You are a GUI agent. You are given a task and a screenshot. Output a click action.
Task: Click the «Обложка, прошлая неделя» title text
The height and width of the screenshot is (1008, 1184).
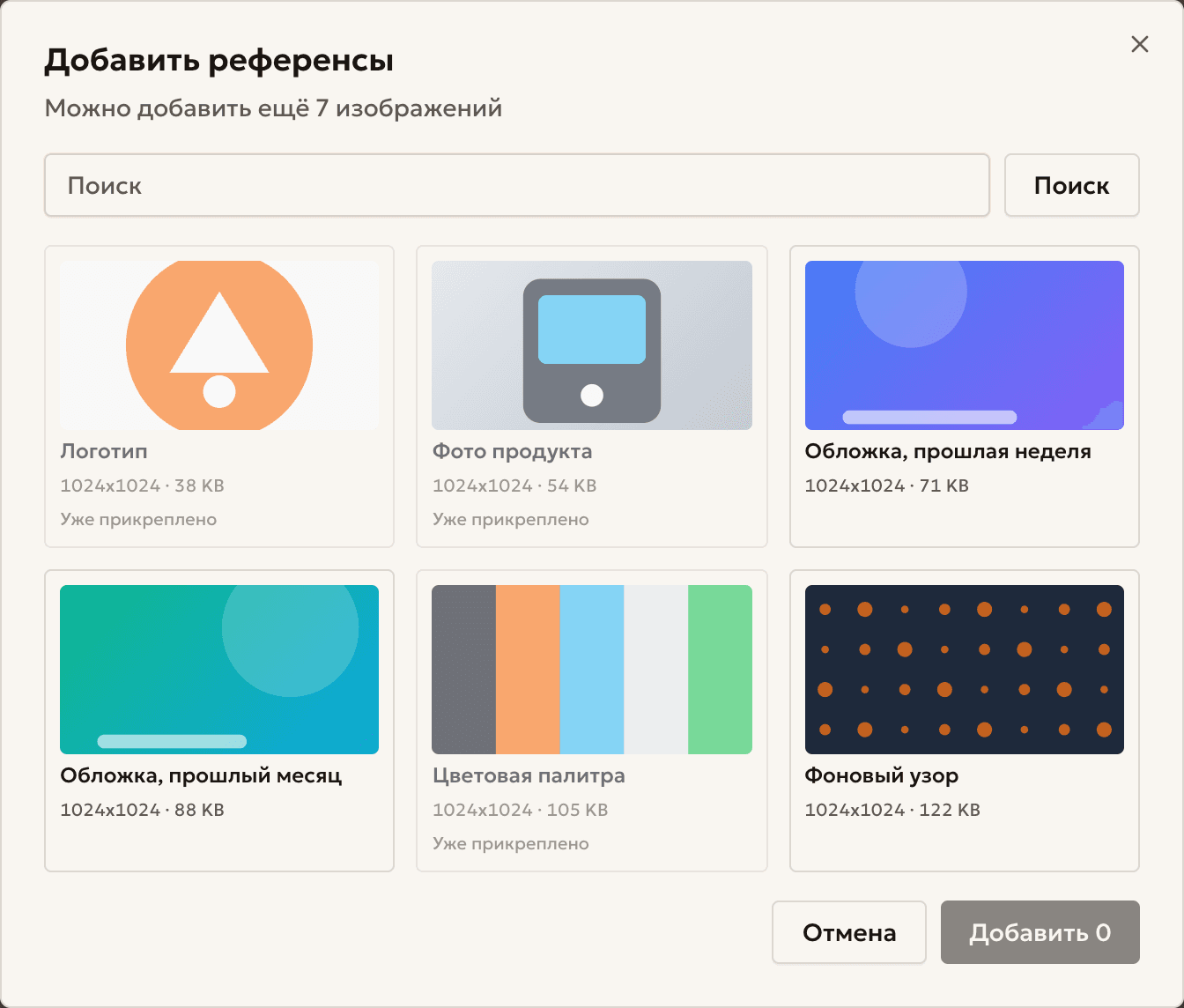(x=948, y=452)
